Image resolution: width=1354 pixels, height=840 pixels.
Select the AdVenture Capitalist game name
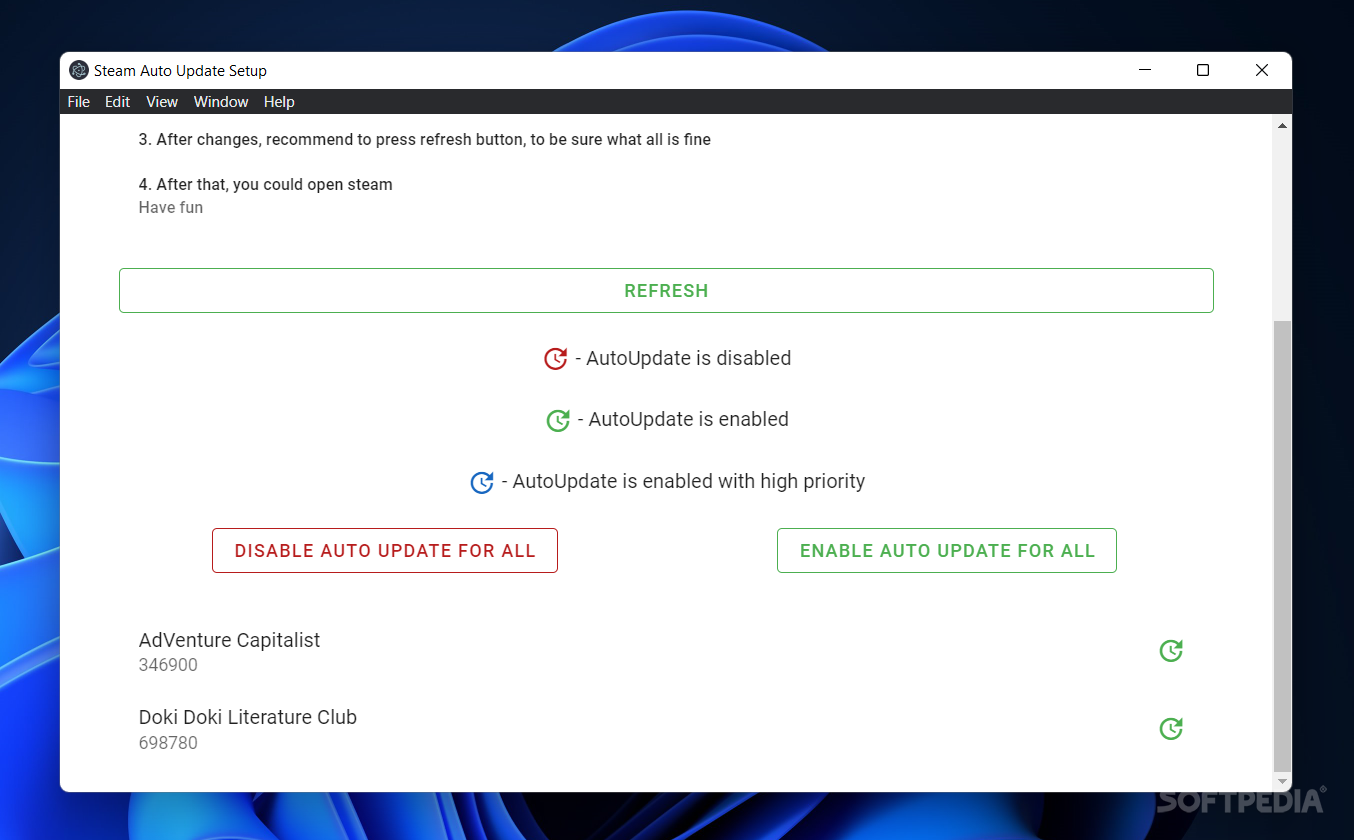[x=230, y=640]
